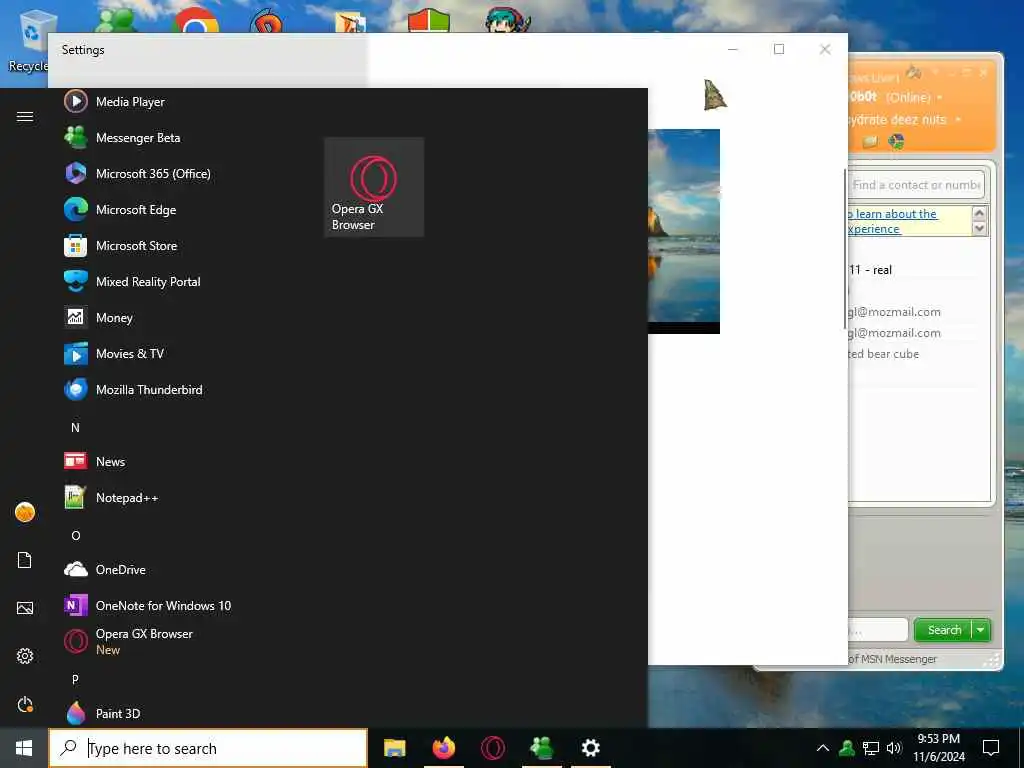Click the mail envelope icon in Messenger

pyautogui.click(x=870, y=142)
